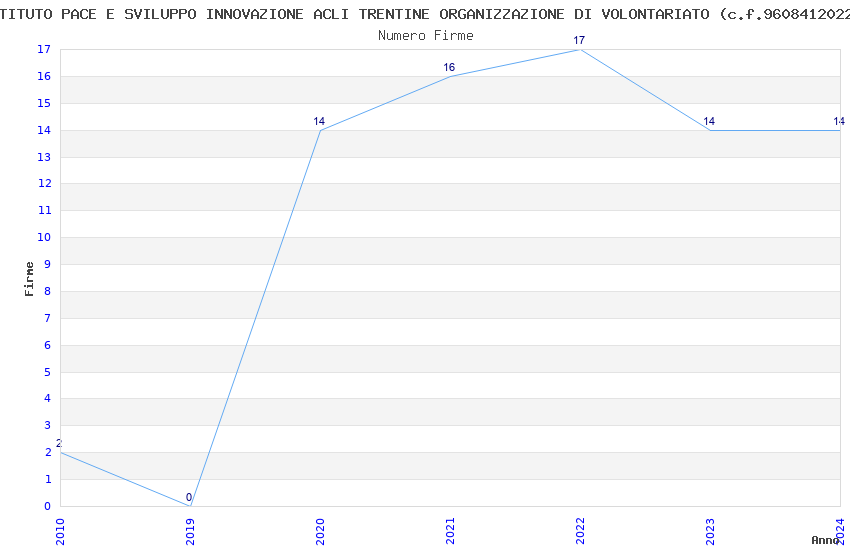Click y-axis tick label 11

44,210
